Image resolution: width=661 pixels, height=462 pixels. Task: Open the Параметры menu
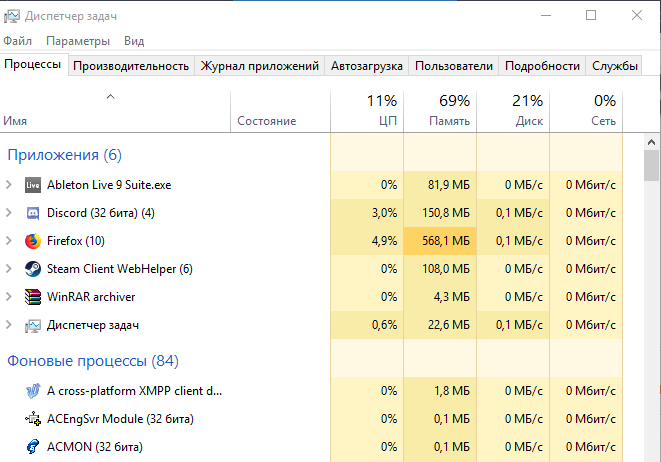pyautogui.click(x=77, y=41)
